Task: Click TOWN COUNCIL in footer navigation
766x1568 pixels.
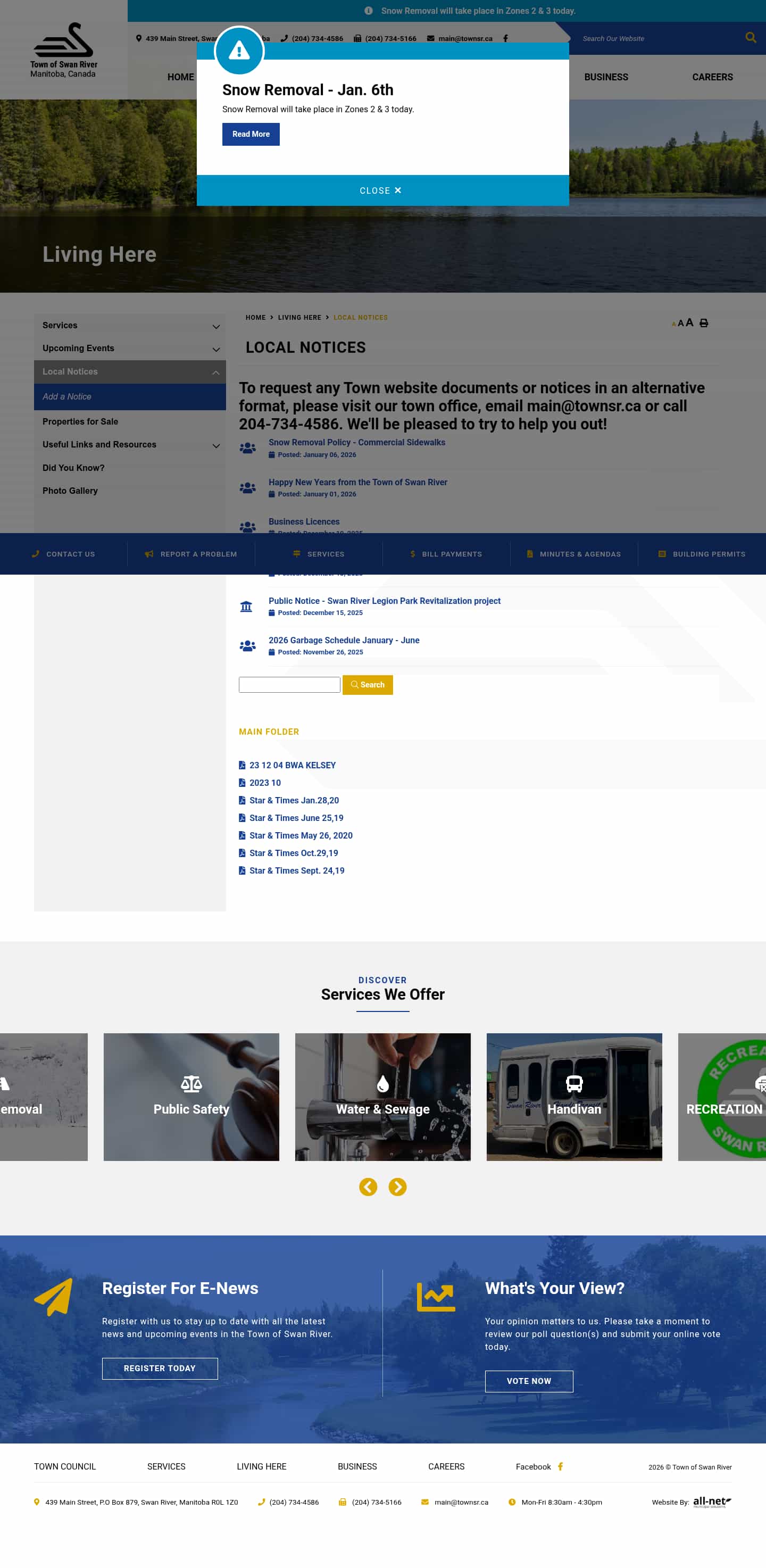Action: coord(65,1467)
